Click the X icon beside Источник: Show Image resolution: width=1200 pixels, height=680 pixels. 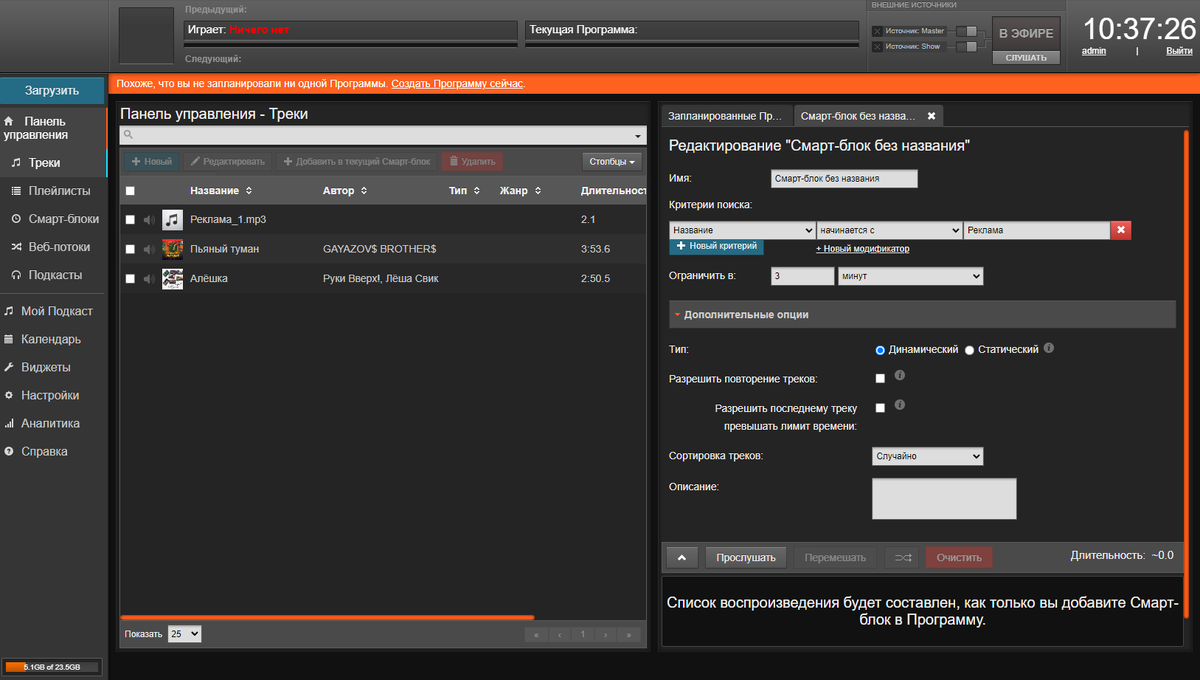877,47
